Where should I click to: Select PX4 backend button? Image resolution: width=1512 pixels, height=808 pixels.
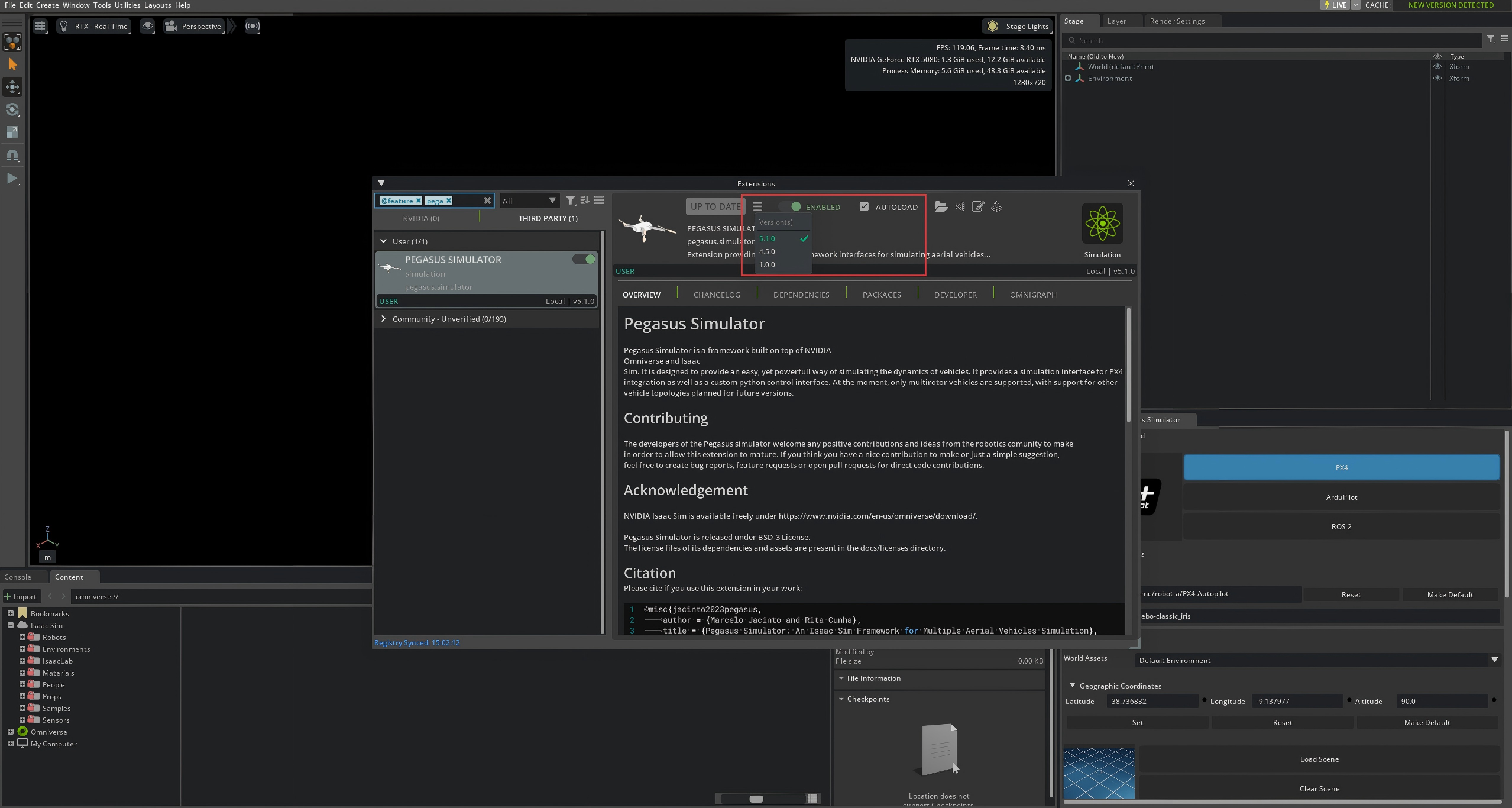(1341, 467)
